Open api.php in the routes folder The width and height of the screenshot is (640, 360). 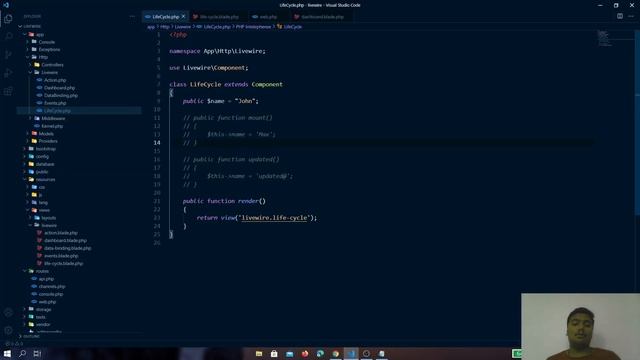coord(46,279)
